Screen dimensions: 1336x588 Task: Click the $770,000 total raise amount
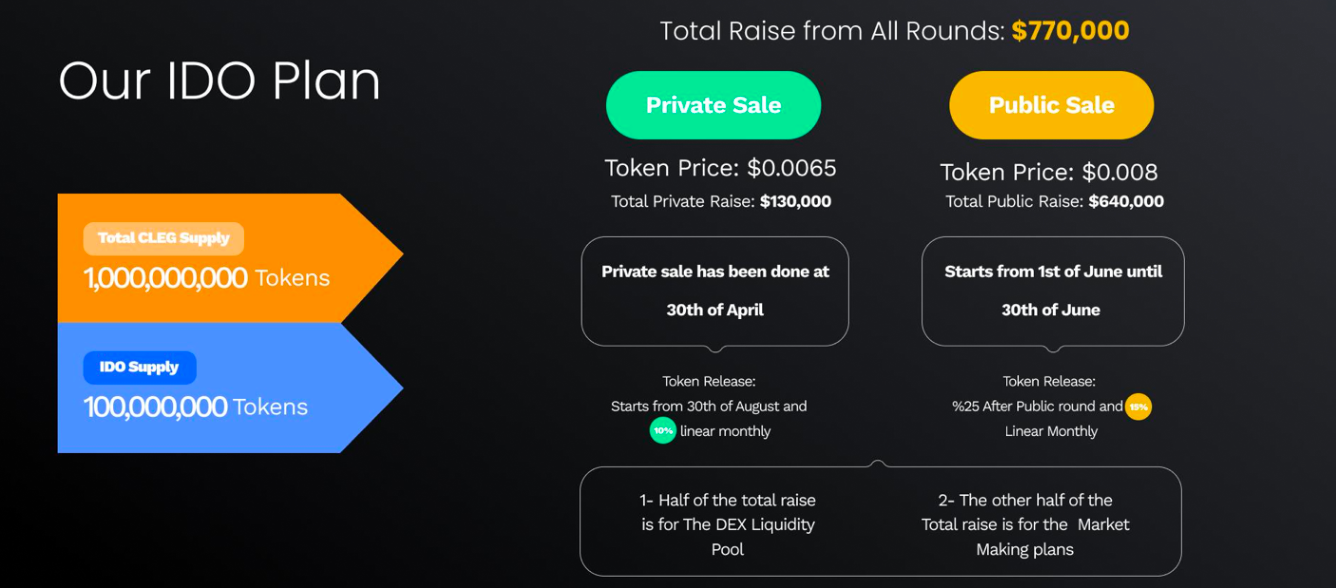coord(1070,30)
